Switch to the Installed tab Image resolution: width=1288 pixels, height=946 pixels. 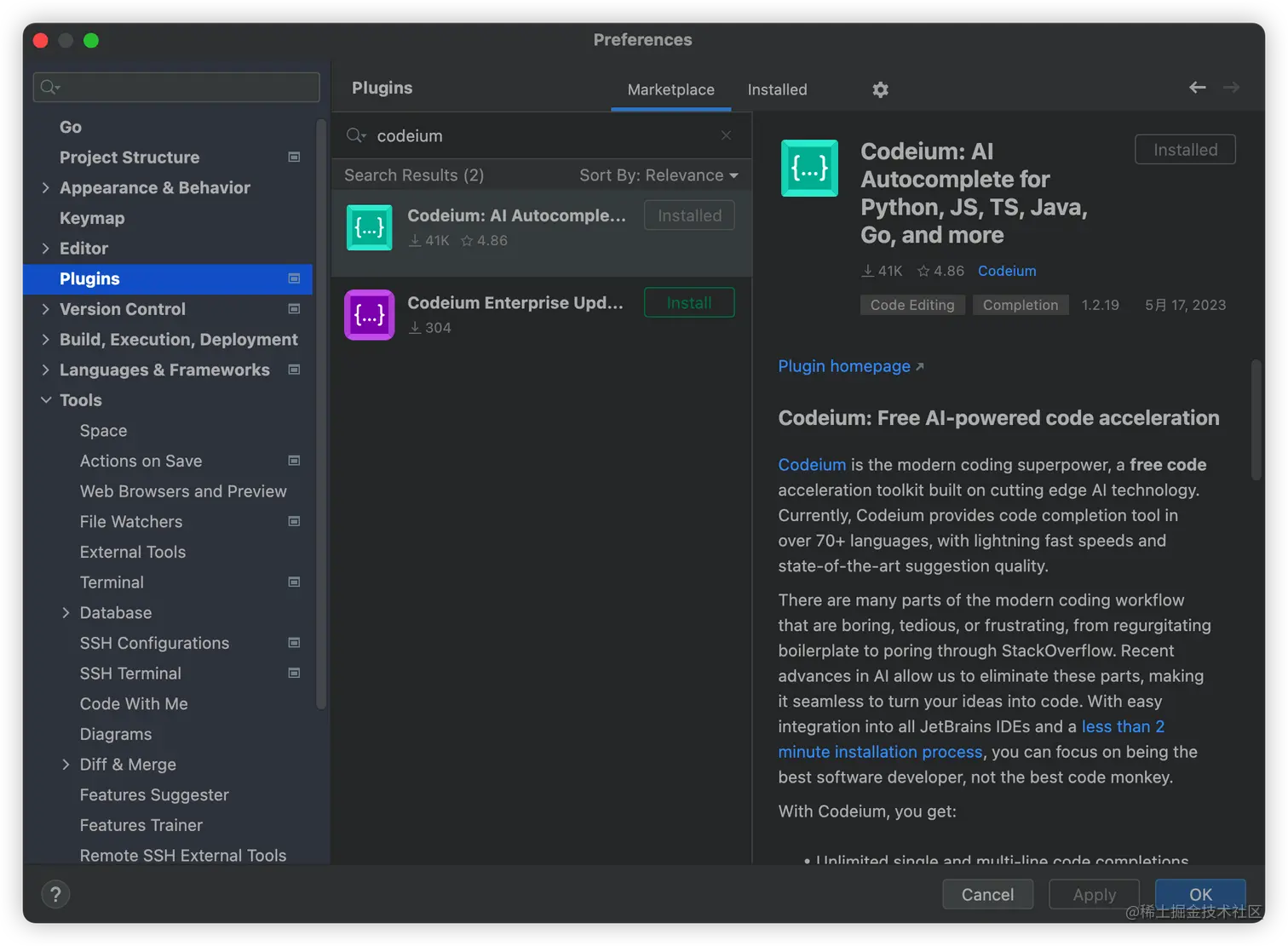[777, 89]
